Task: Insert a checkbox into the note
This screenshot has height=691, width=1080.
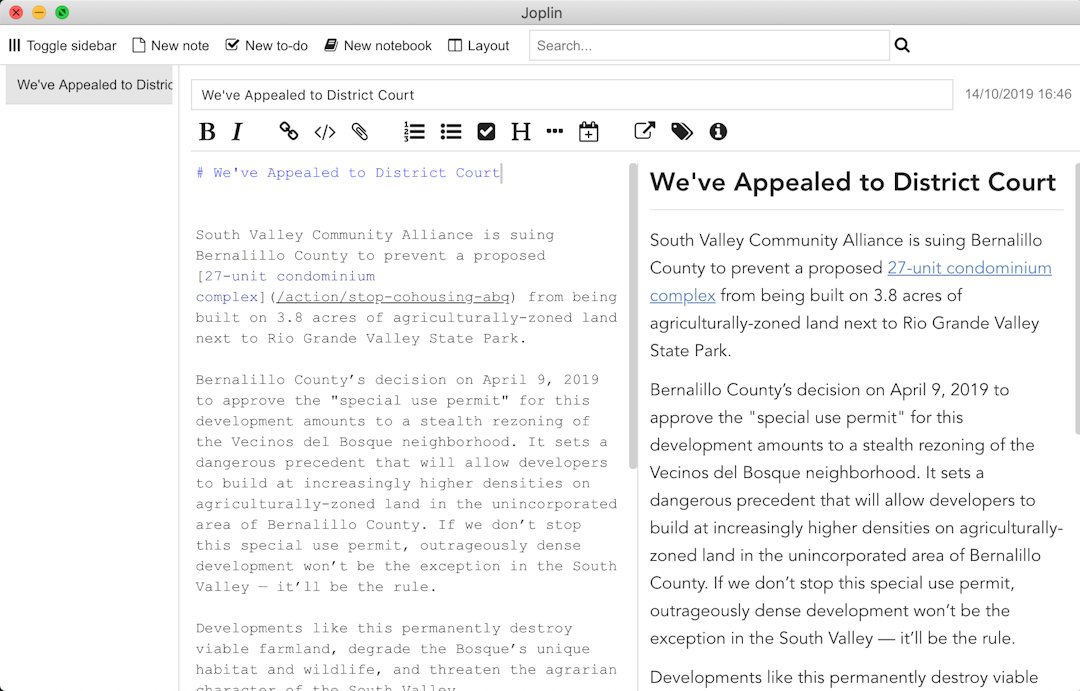Action: (486, 131)
